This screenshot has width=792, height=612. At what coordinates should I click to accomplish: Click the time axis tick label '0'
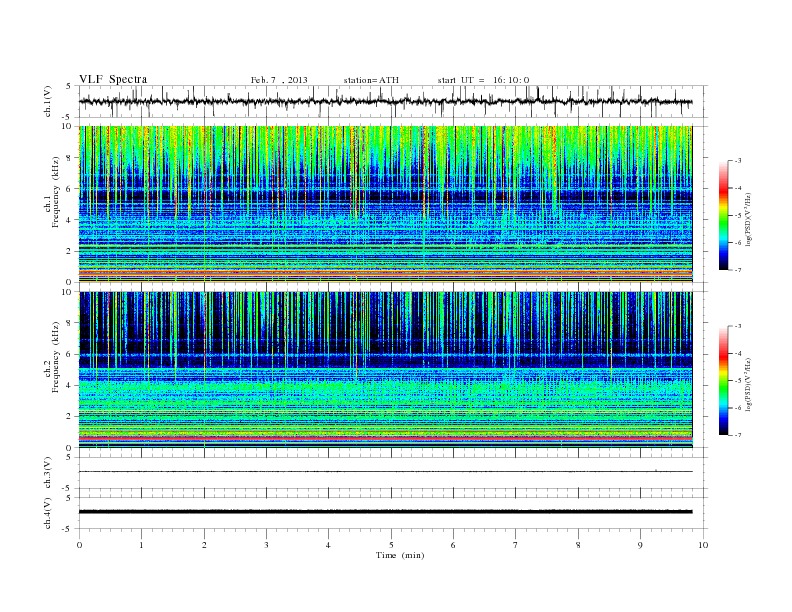coord(79,545)
